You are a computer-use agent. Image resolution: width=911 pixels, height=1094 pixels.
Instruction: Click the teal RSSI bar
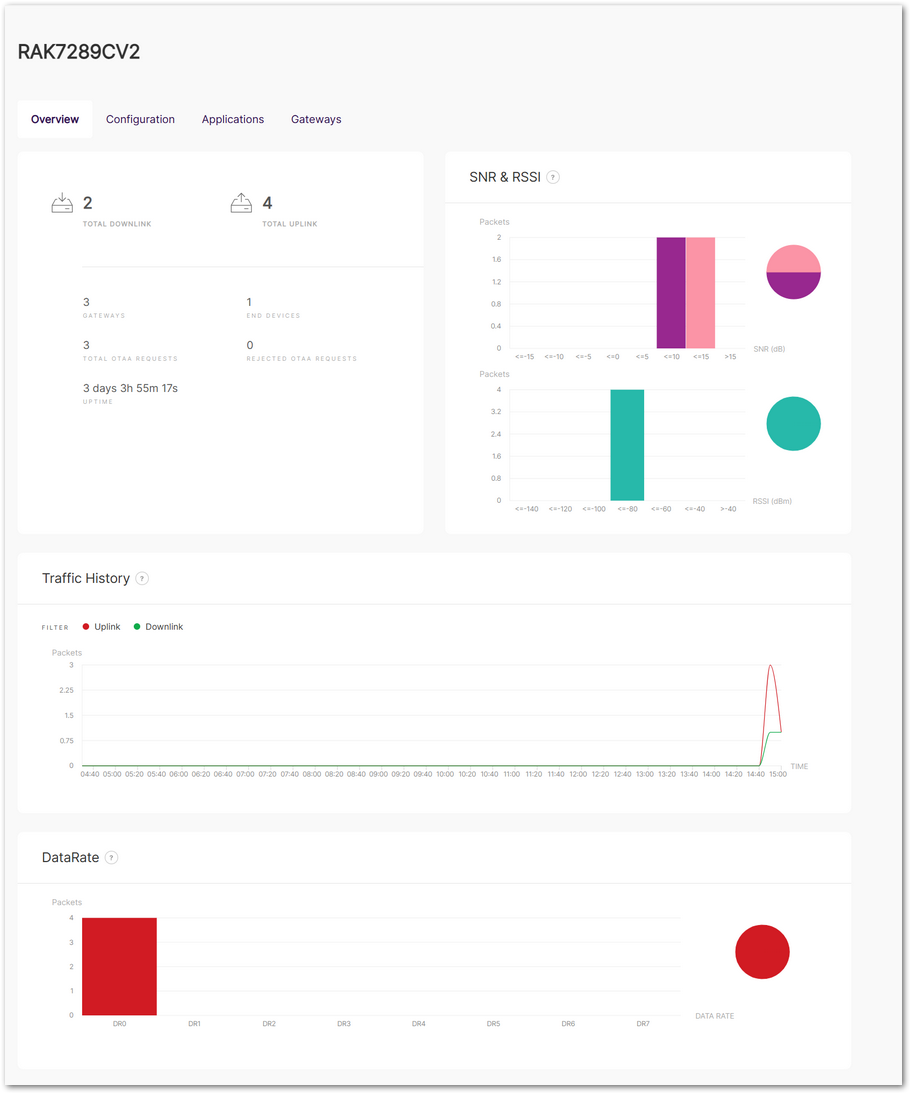coord(627,445)
